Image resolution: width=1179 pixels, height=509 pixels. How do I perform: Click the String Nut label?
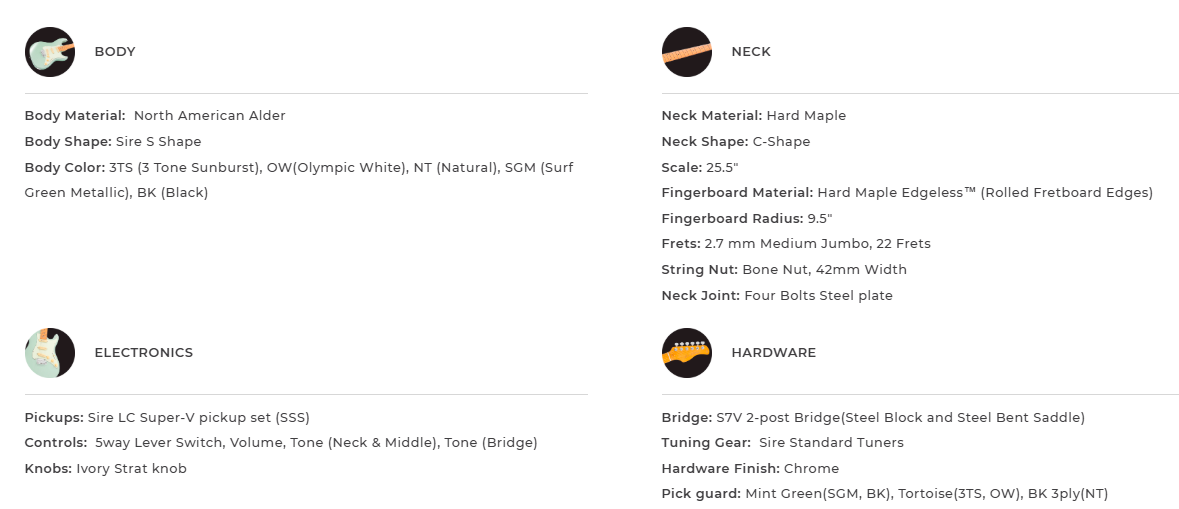[x=700, y=270]
